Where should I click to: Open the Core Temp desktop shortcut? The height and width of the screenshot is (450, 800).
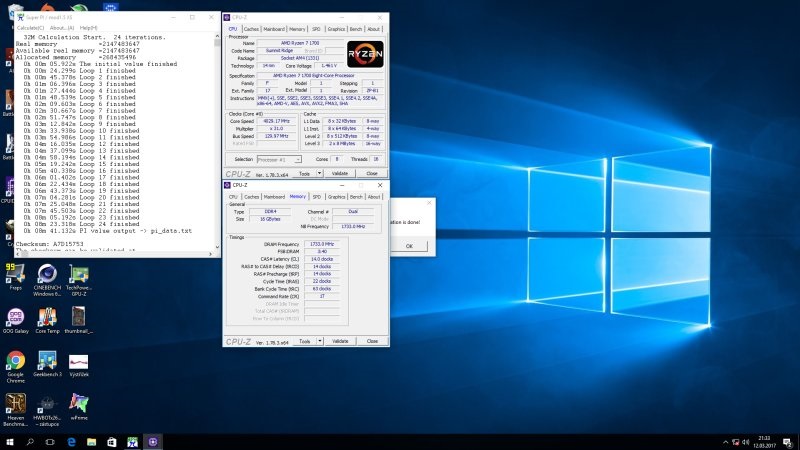click(x=47, y=320)
